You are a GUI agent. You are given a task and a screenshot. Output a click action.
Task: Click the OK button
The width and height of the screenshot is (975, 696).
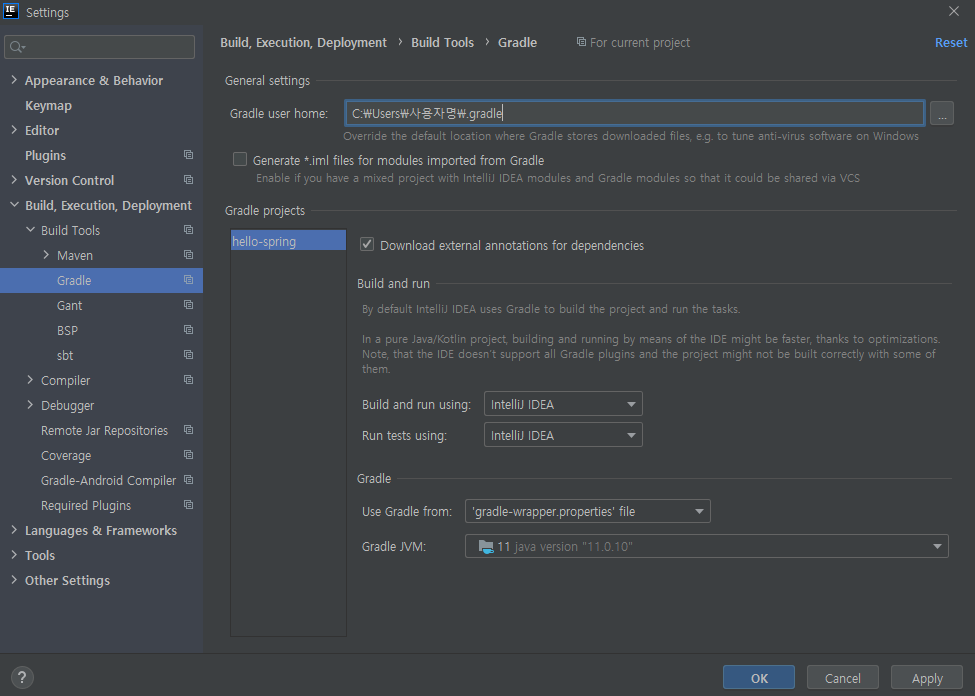pyautogui.click(x=759, y=678)
